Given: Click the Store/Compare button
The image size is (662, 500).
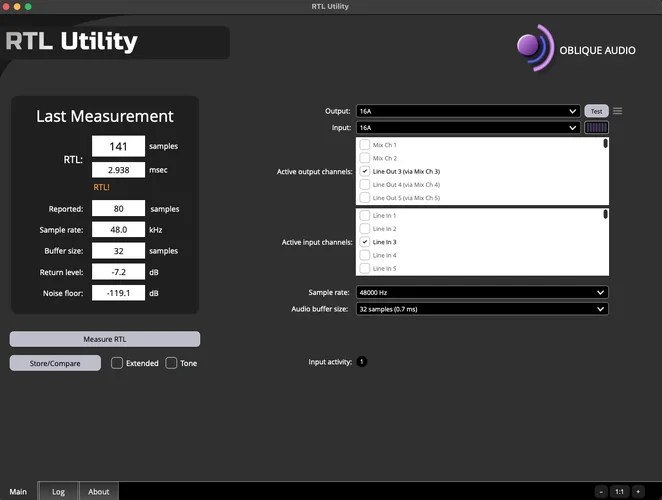Looking at the screenshot, I should point(55,363).
